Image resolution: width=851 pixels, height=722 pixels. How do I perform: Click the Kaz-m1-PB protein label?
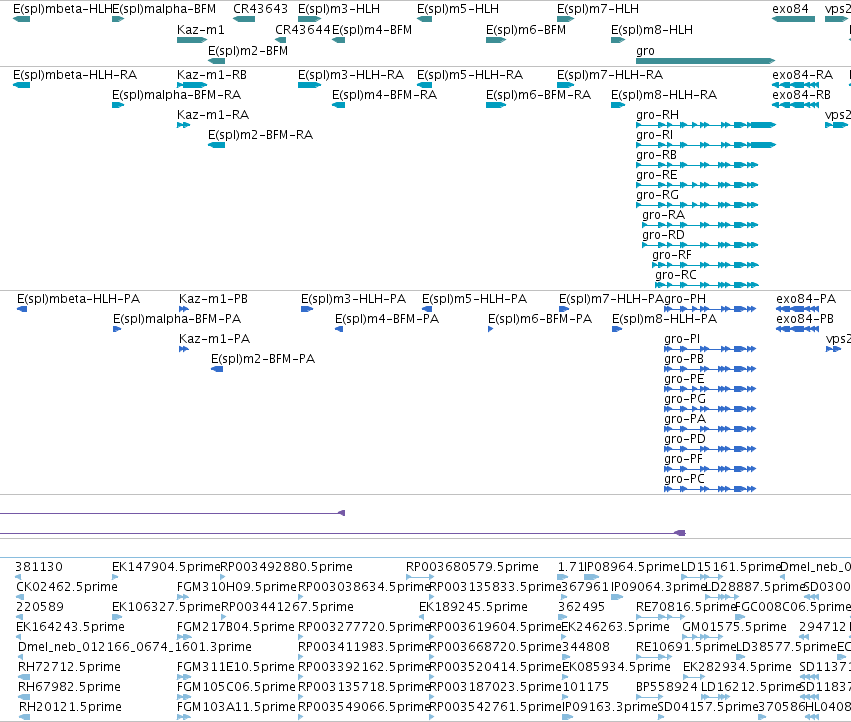click(x=213, y=299)
